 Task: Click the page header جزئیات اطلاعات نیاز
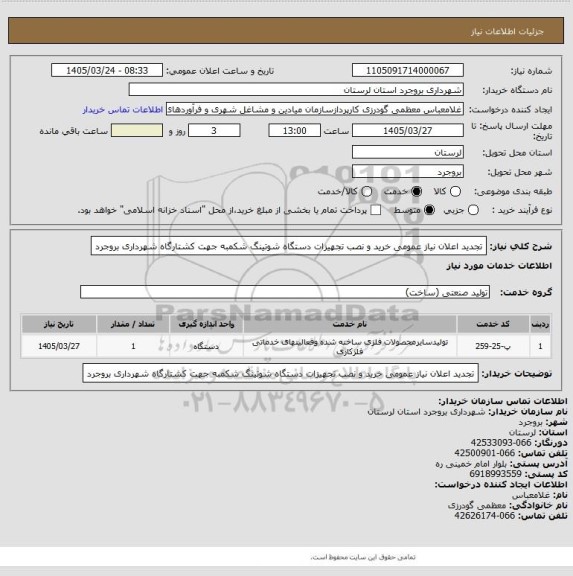point(507,31)
